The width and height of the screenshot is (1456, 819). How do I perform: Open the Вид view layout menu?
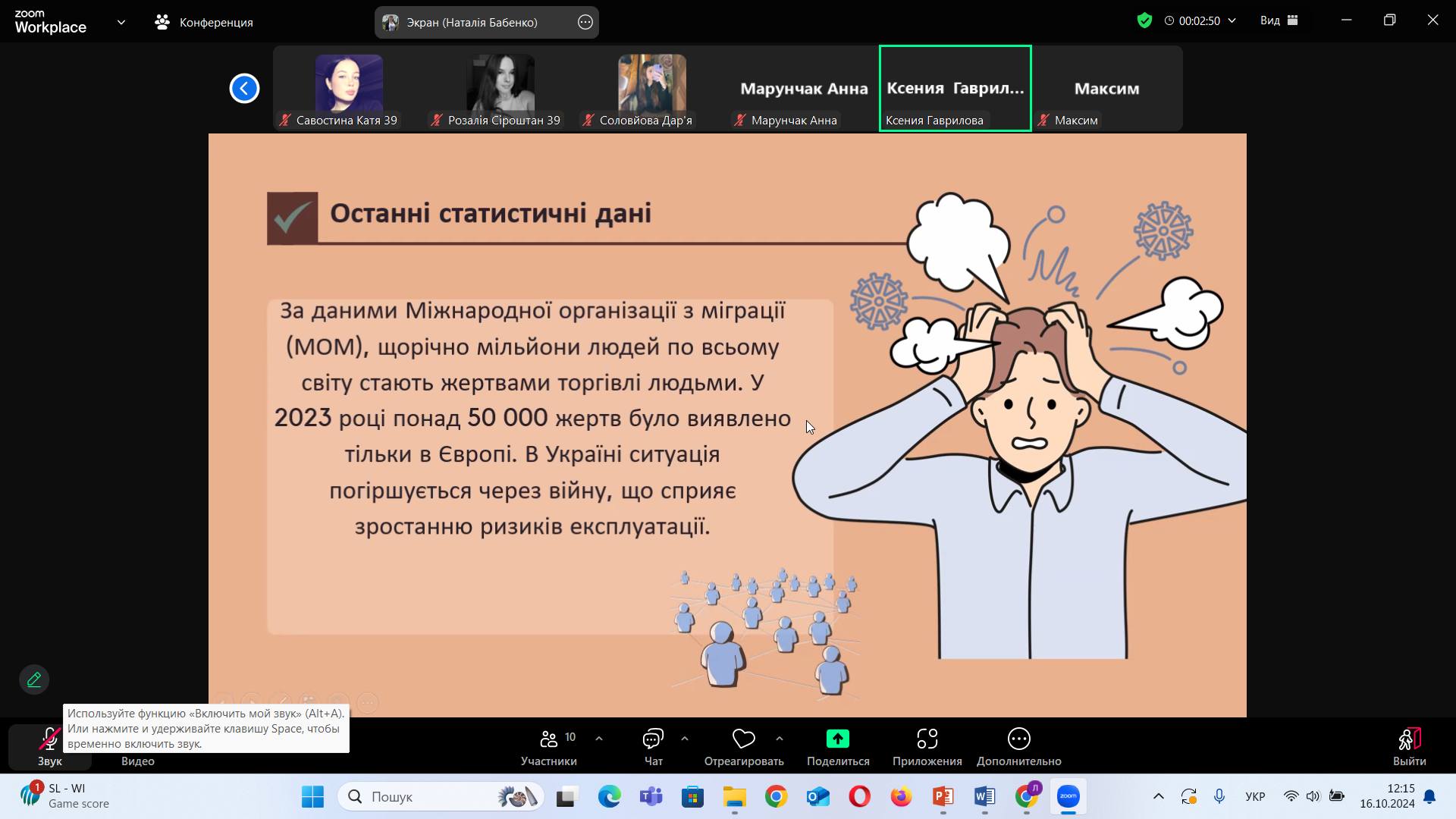pos(1279,20)
